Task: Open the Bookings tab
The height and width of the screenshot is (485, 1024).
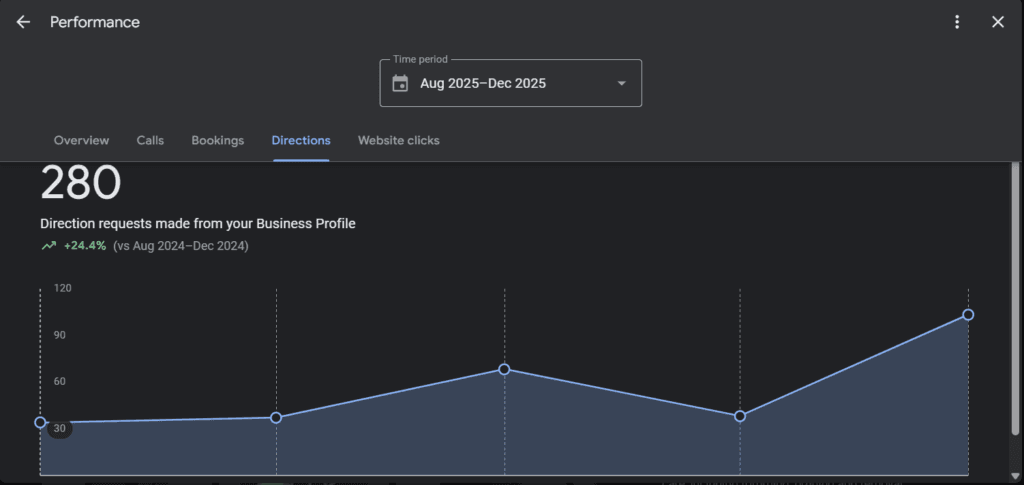Action: pyautogui.click(x=217, y=141)
